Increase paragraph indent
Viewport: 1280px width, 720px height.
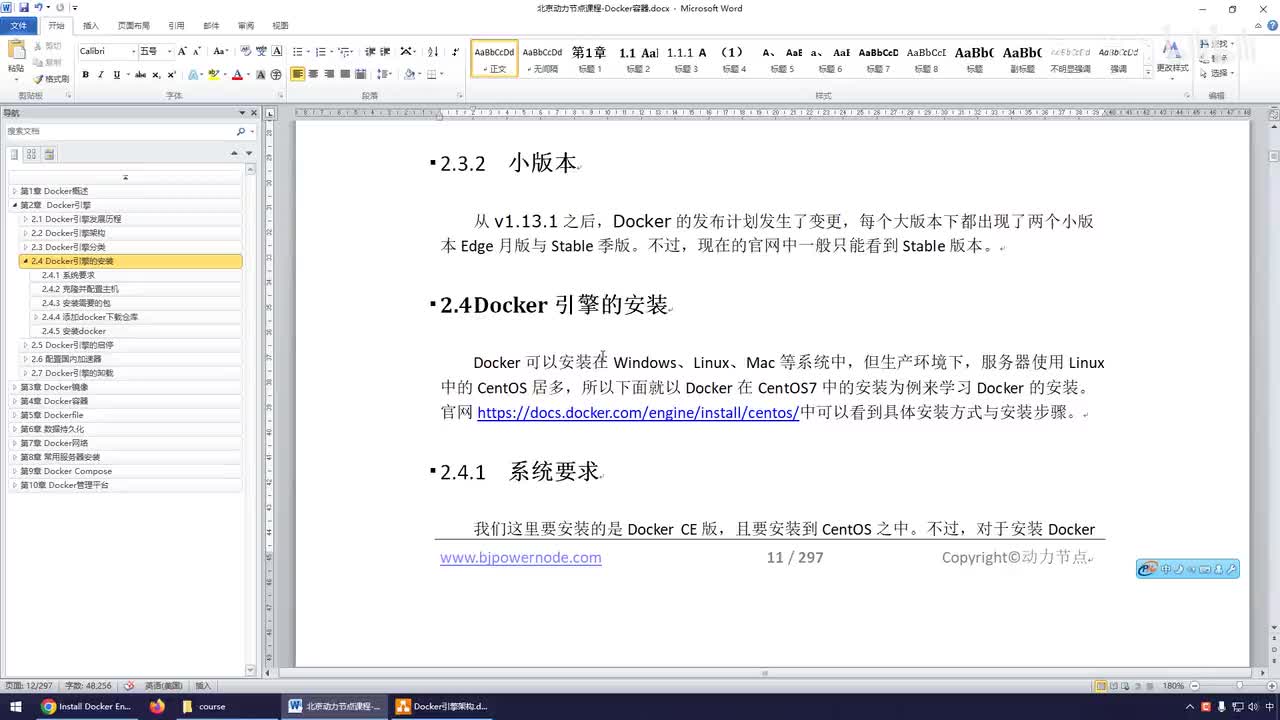385,51
